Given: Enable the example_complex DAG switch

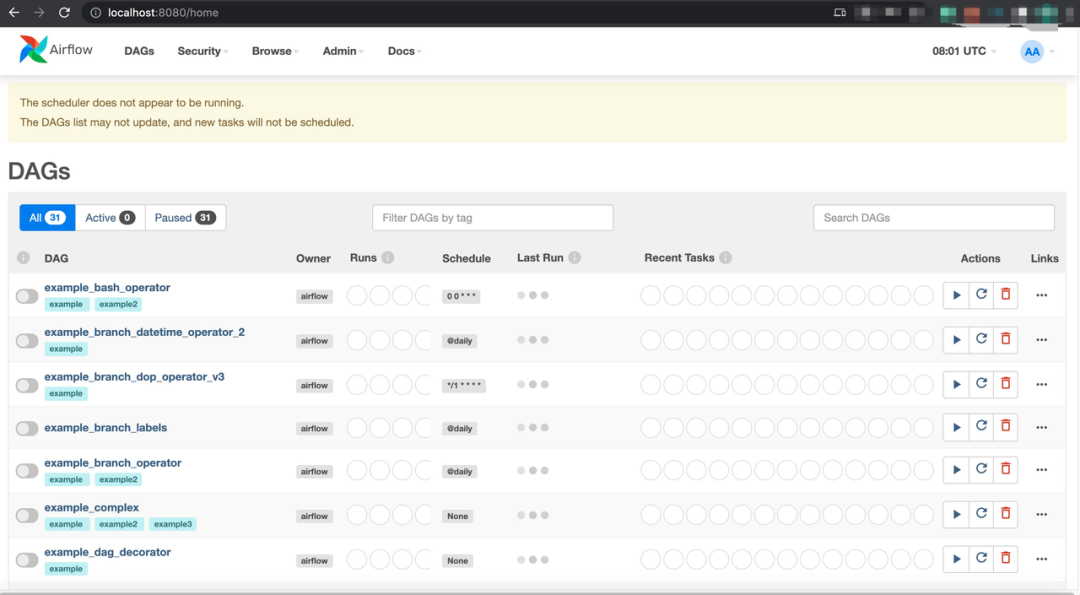Looking at the screenshot, I should click(27, 515).
